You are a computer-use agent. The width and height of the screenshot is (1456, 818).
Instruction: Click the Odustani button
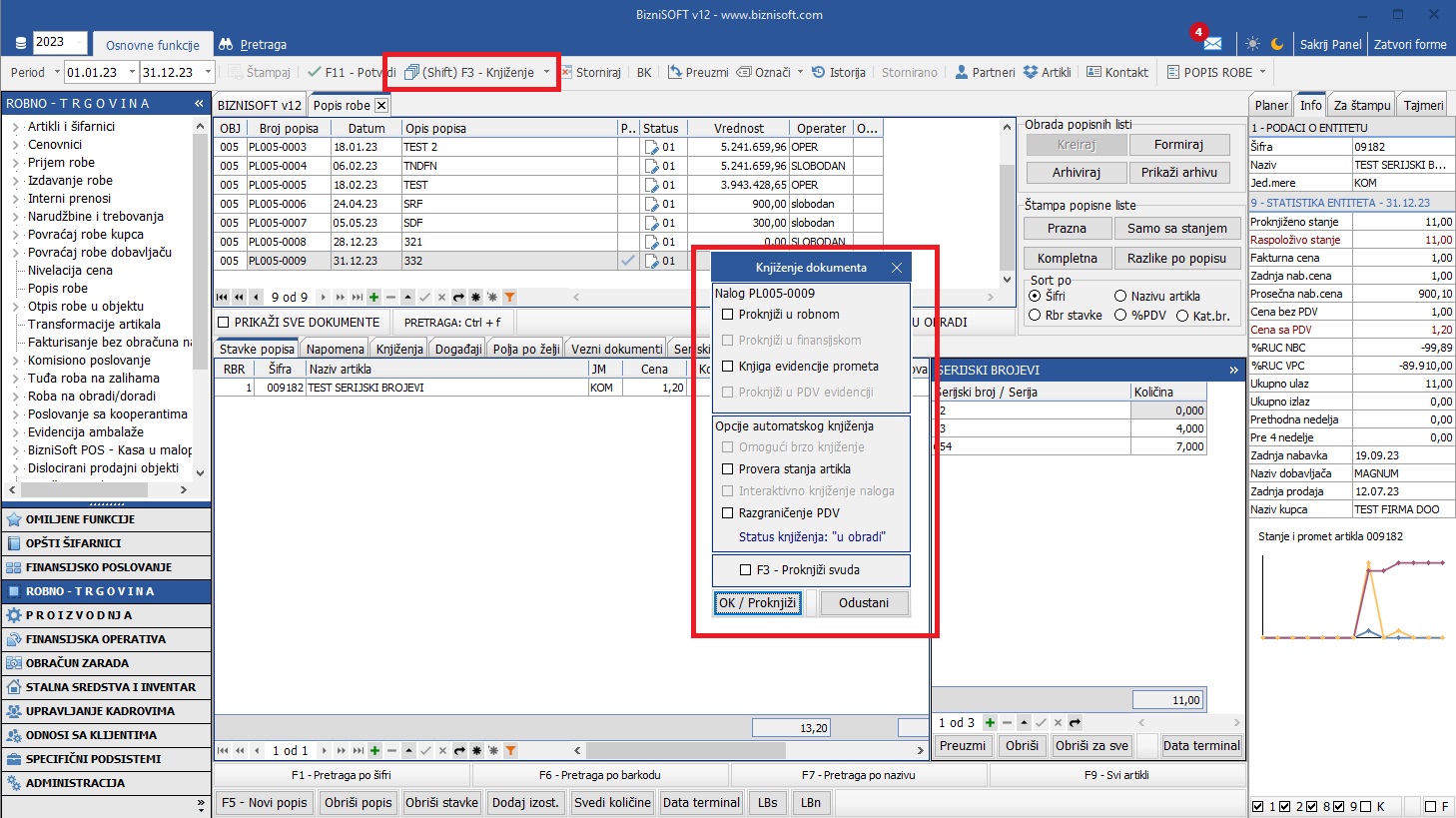[x=863, y=603]
